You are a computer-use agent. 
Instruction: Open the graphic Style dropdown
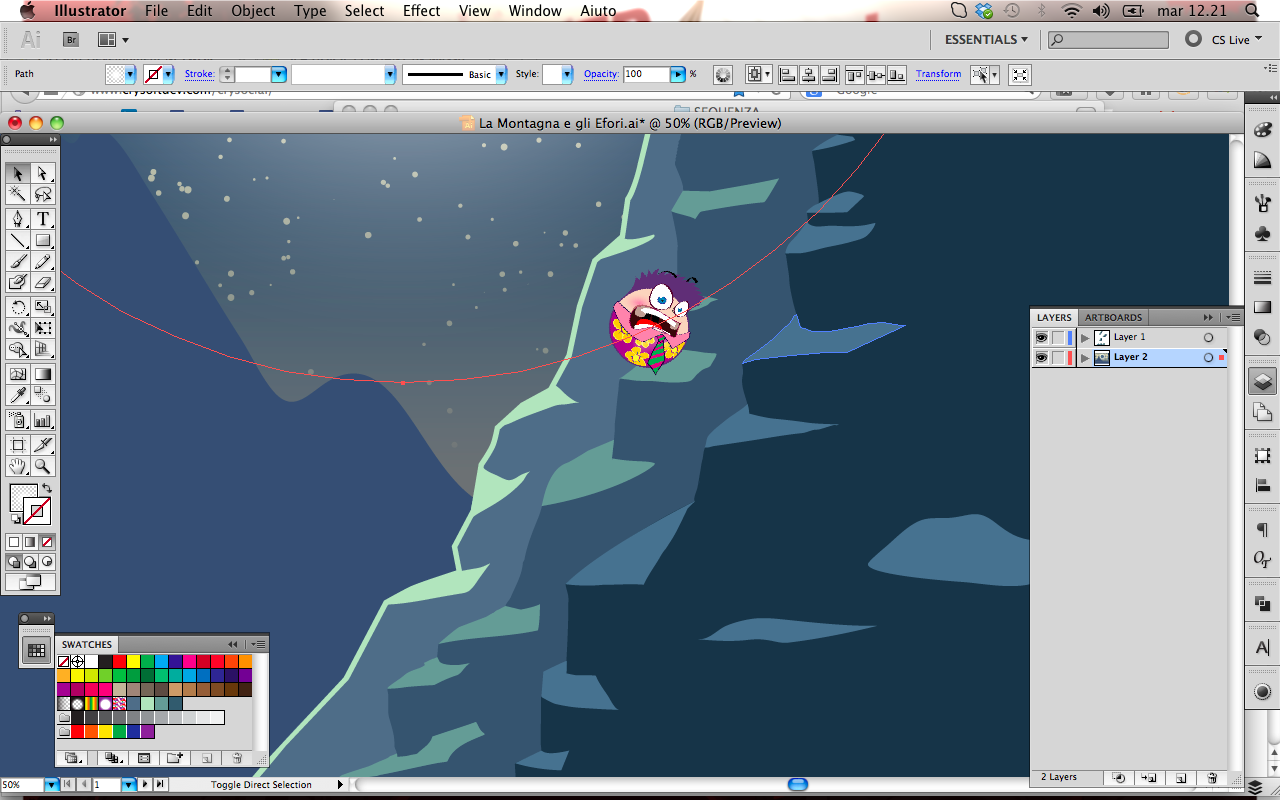pyautogui.click(x=567, y=75)
